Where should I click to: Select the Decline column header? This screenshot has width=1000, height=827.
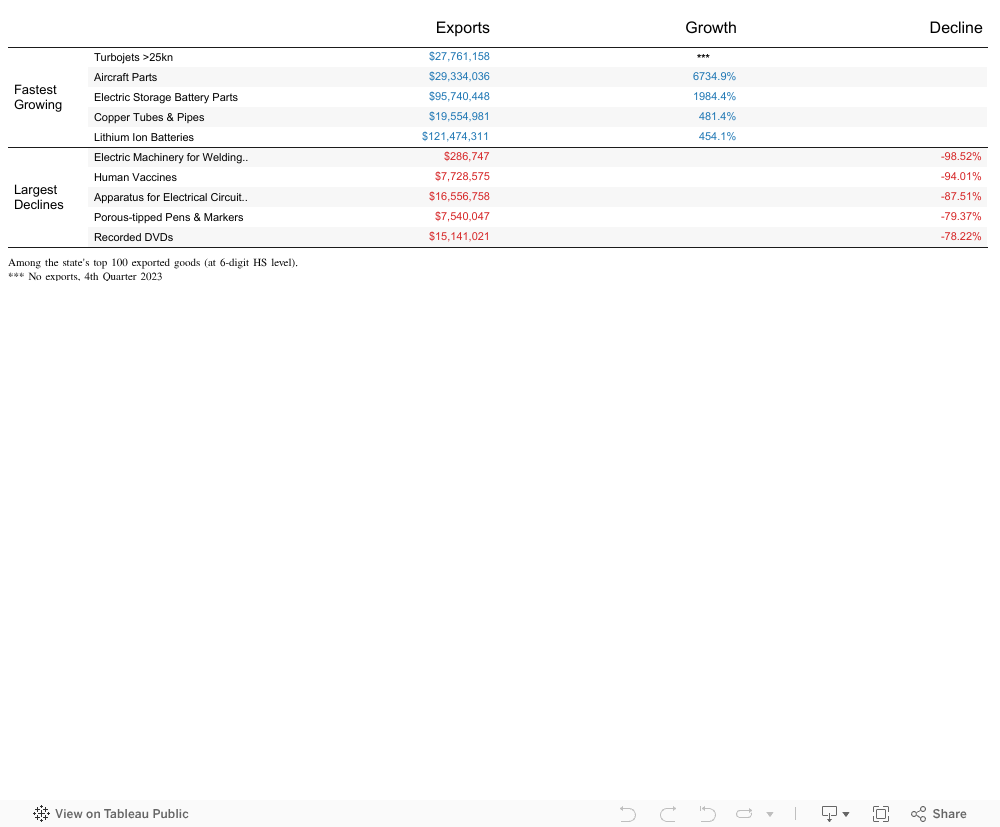click(955, 28)
